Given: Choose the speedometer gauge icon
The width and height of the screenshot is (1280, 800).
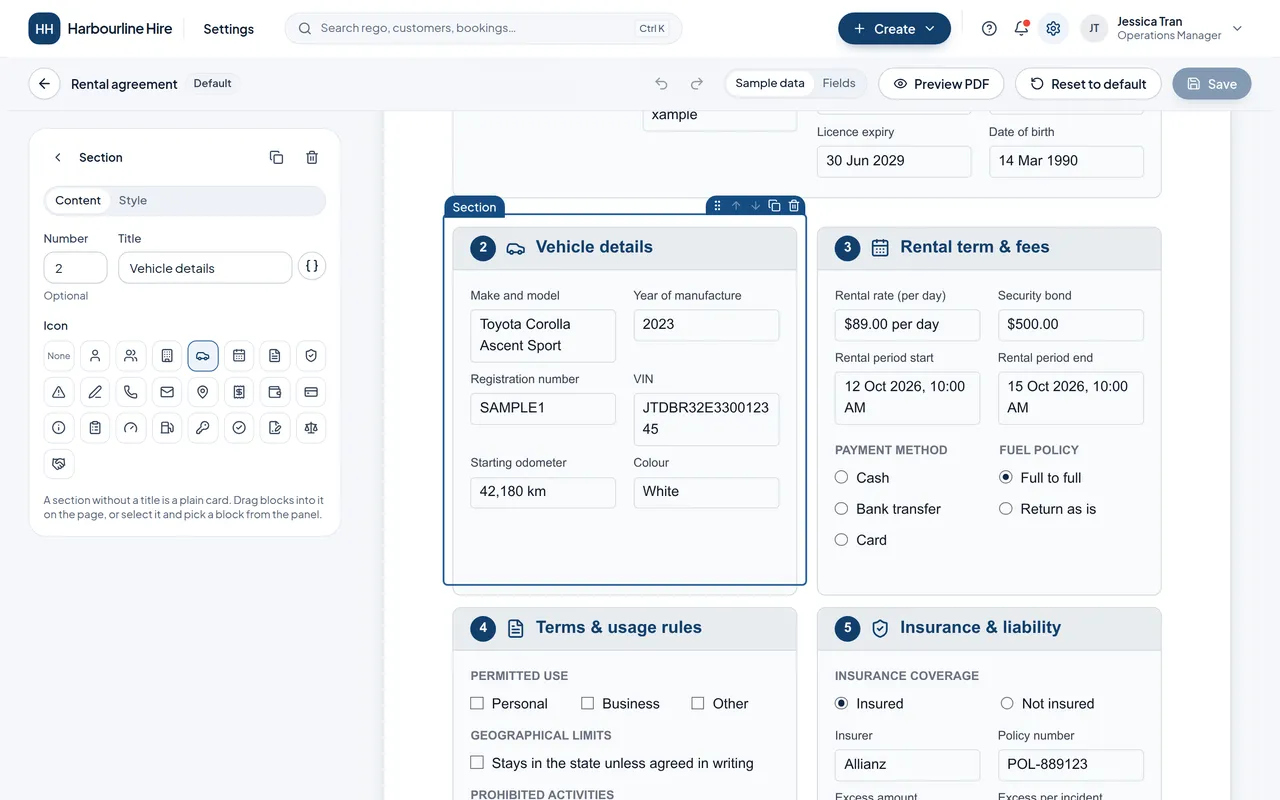Looking at the screenshot, I should coord(131,428).
